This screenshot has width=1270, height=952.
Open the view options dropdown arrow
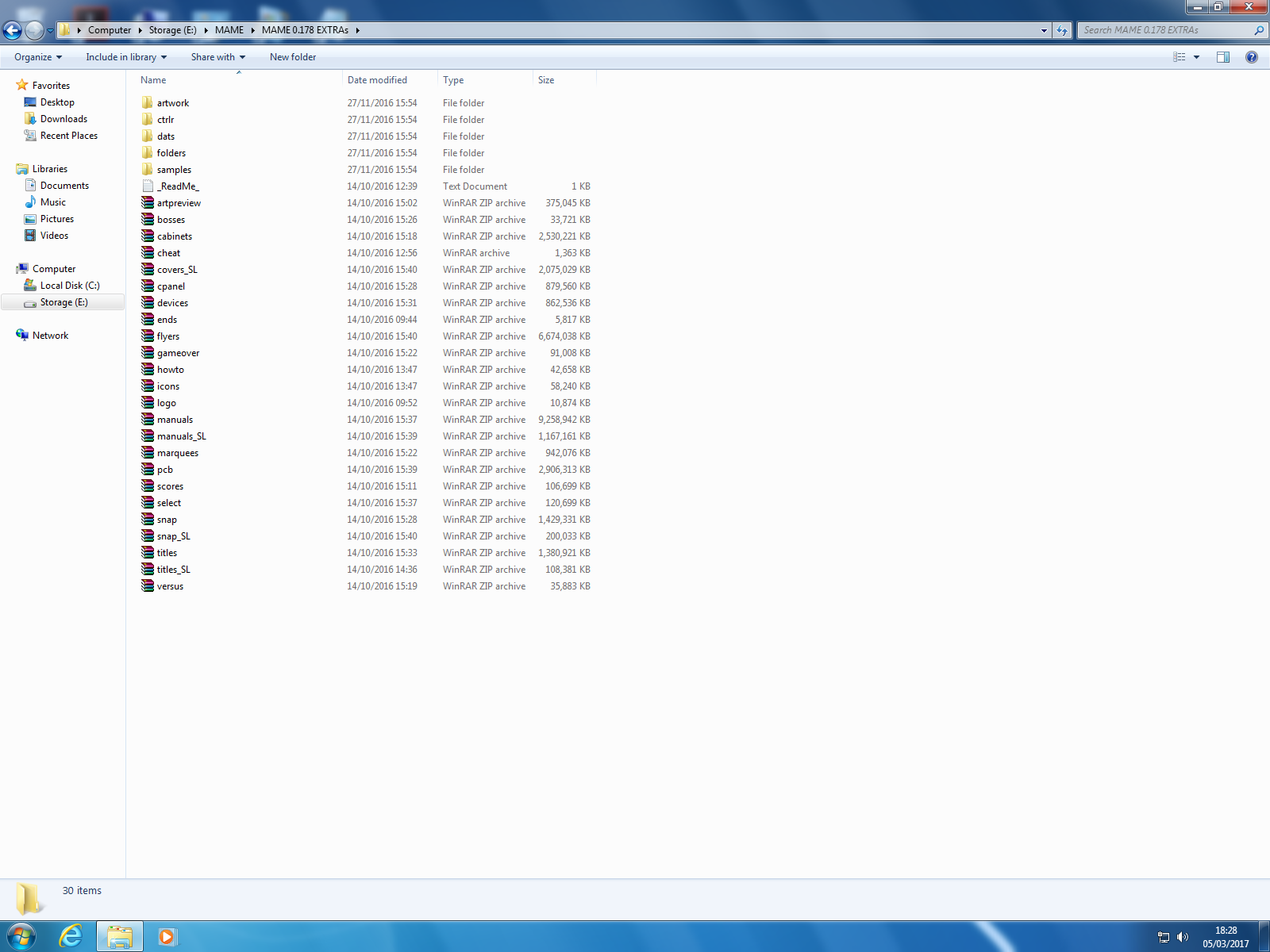coord(1196,57)
